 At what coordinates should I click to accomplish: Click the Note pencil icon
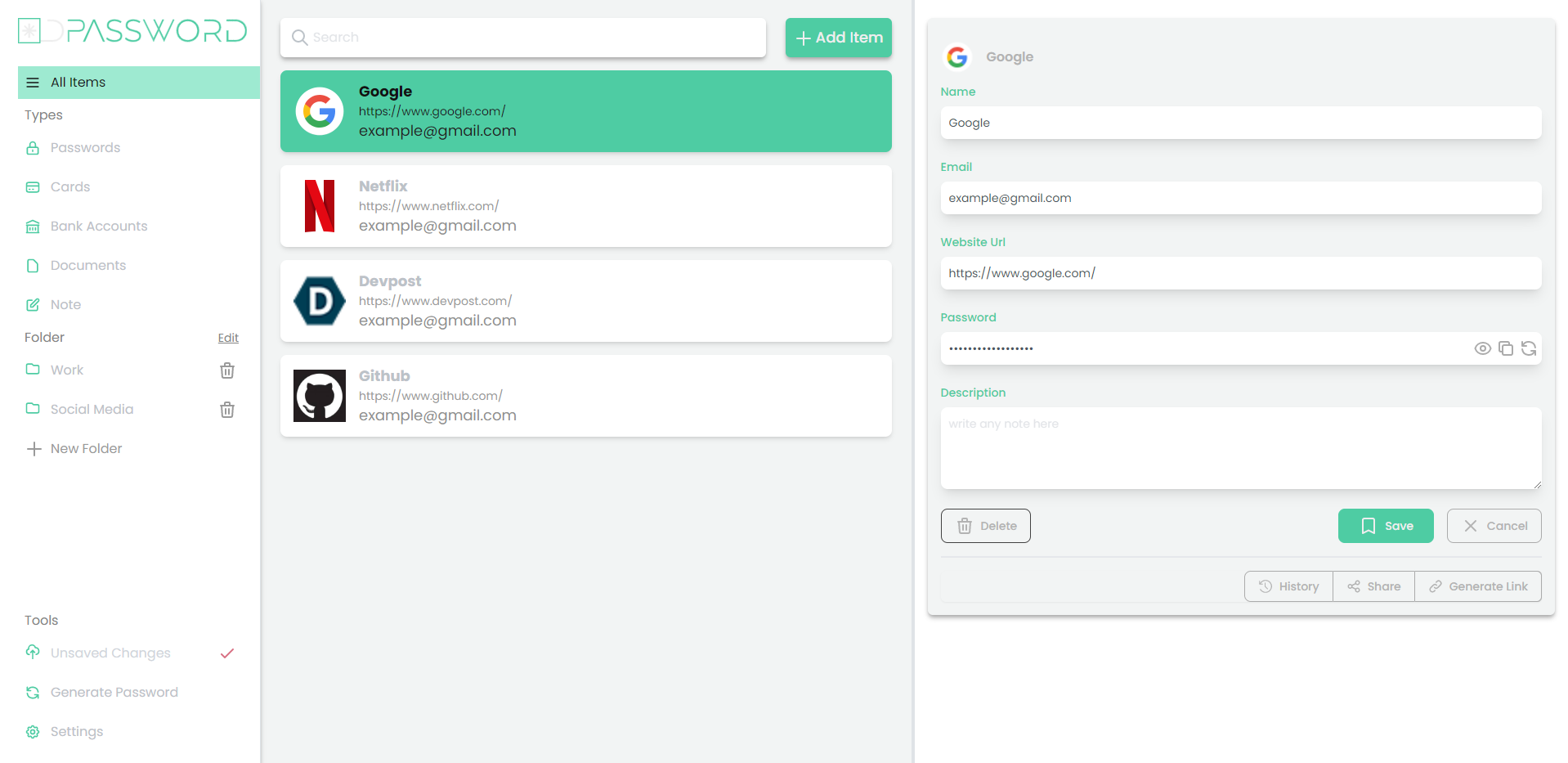(x=33, y=305)
